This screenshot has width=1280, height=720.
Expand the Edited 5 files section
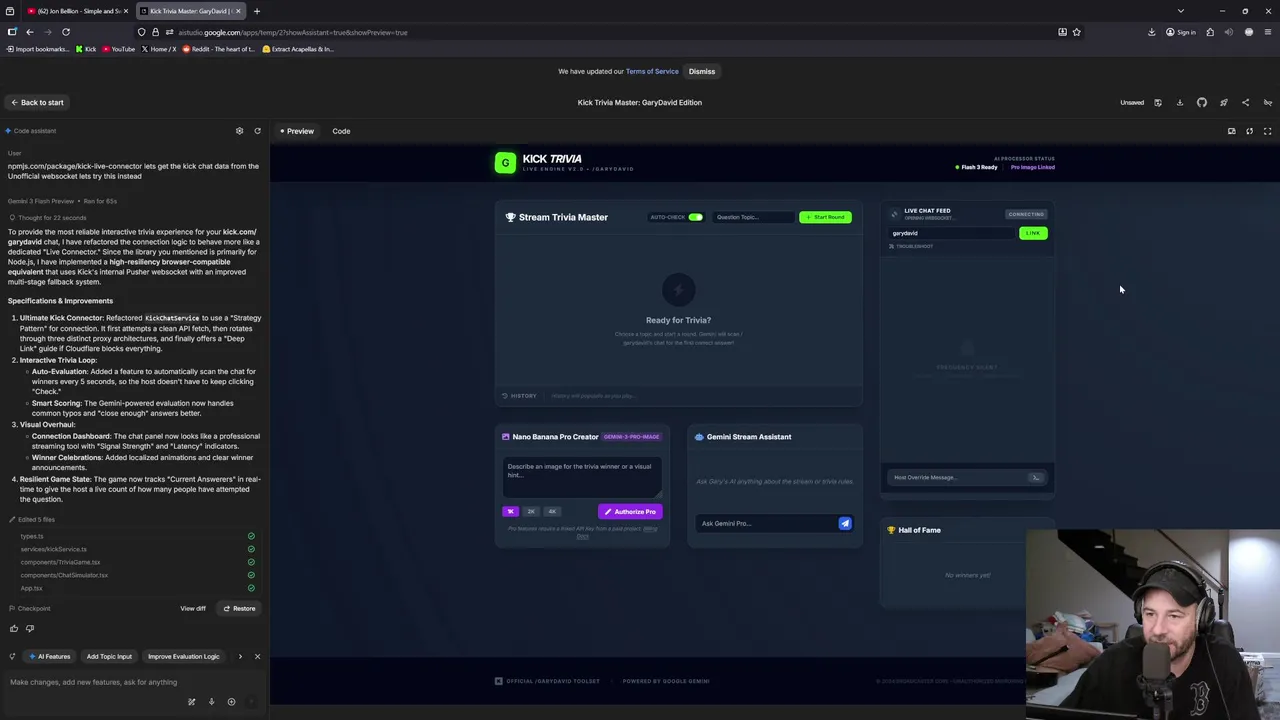(32, 519)
